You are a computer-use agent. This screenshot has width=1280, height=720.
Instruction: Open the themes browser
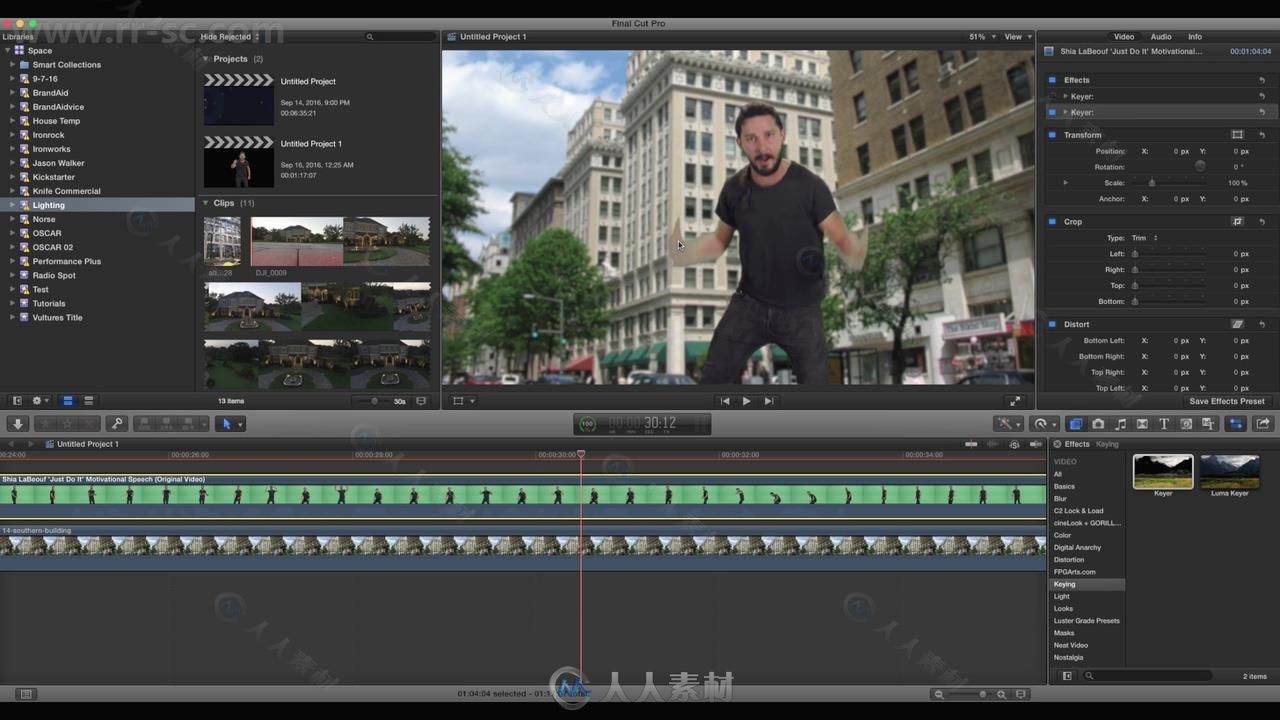(1208, 424)
